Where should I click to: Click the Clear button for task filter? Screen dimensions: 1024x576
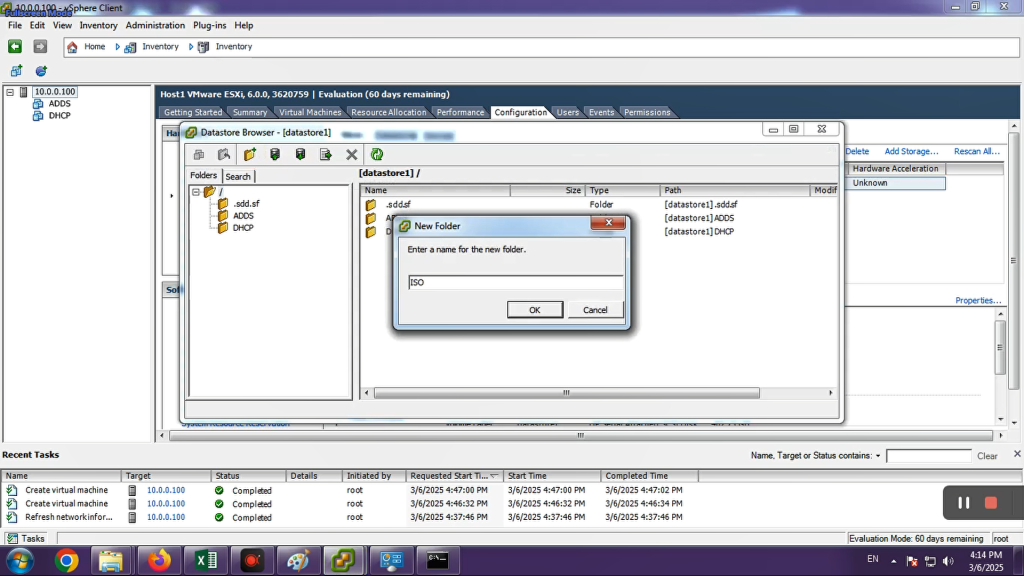click(987, 456)
